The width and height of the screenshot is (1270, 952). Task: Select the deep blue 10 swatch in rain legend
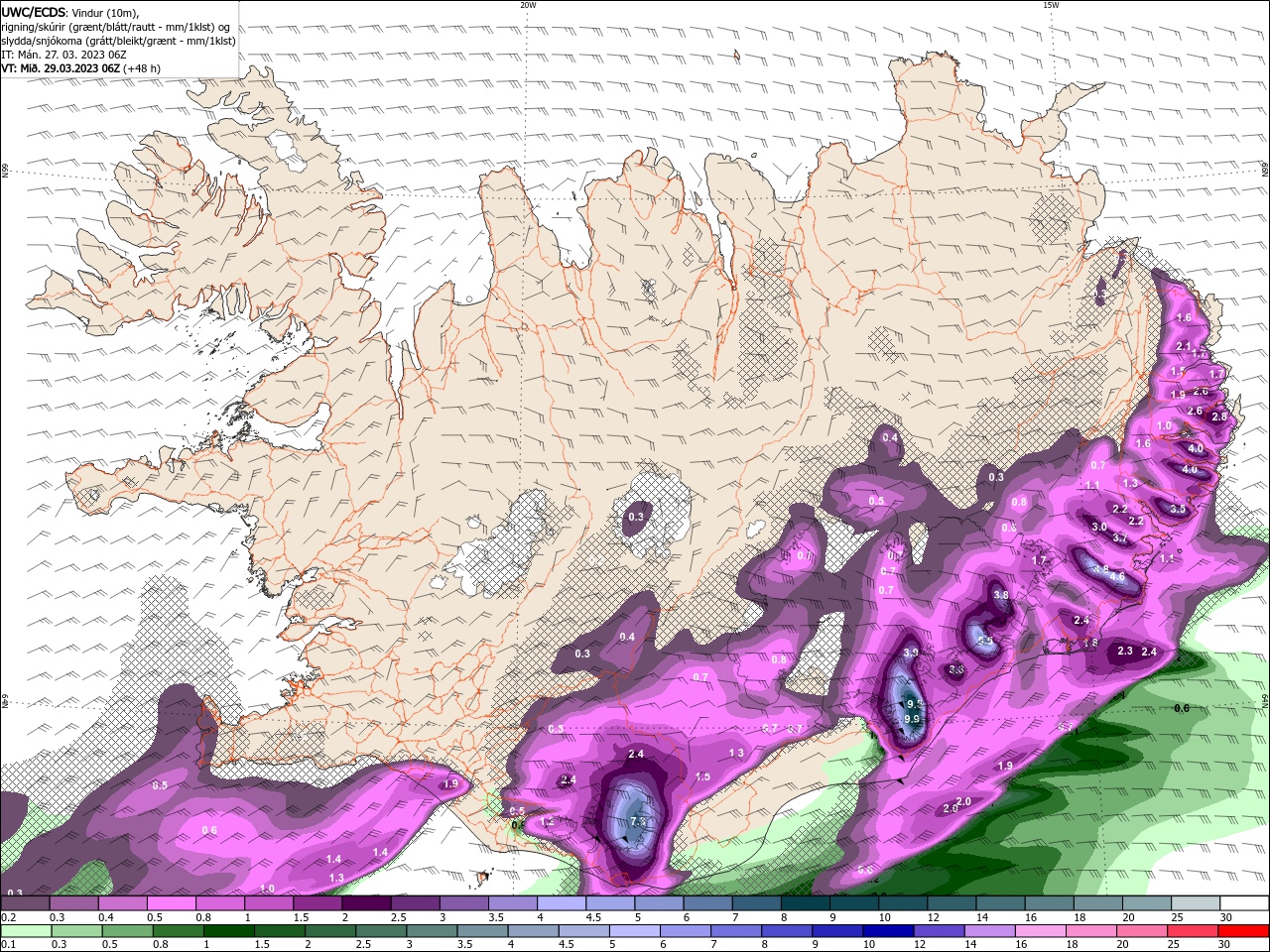(x=888, y=931)
